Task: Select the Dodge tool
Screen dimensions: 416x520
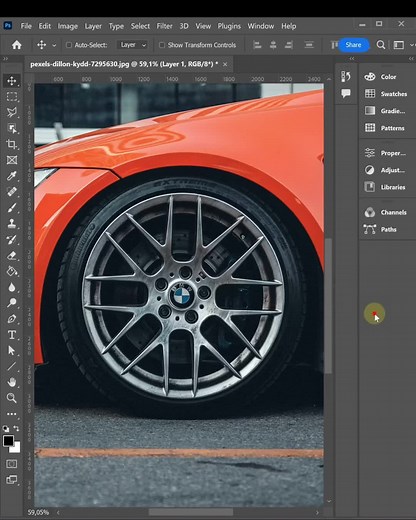Action: (12, 303)
